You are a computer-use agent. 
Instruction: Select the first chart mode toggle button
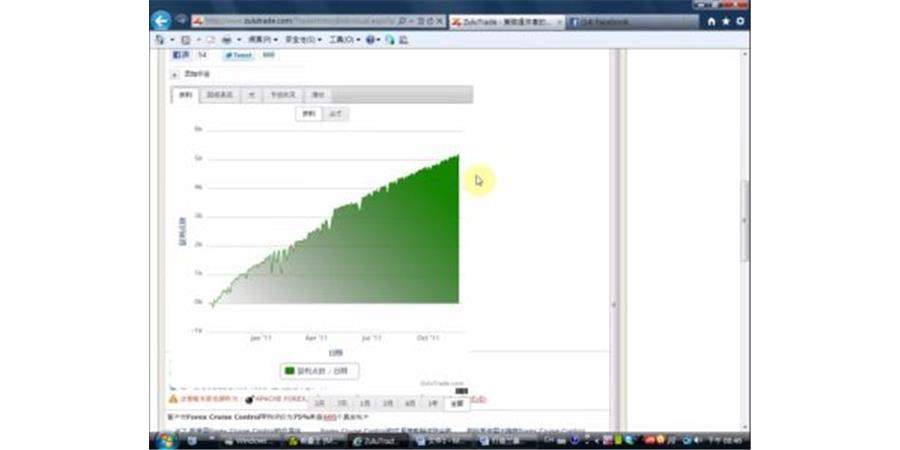[310, 114]
